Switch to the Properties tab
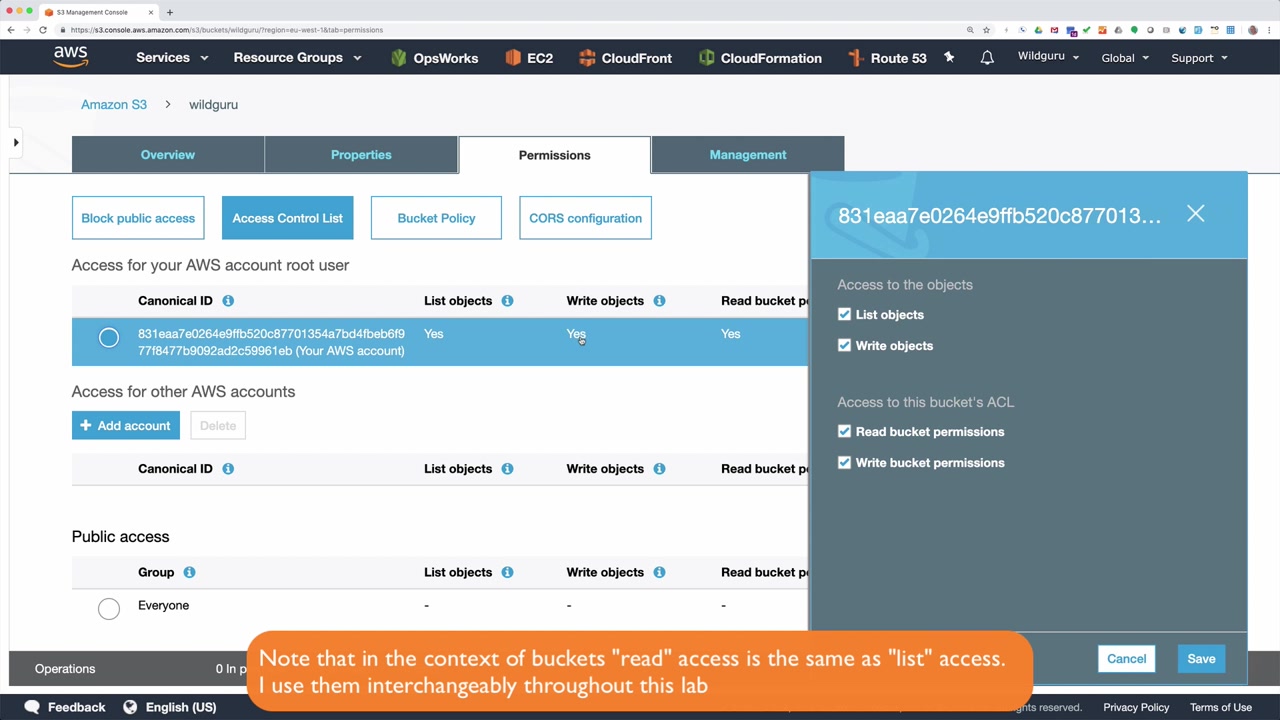The image size is (1280, 720). point(361,155)
